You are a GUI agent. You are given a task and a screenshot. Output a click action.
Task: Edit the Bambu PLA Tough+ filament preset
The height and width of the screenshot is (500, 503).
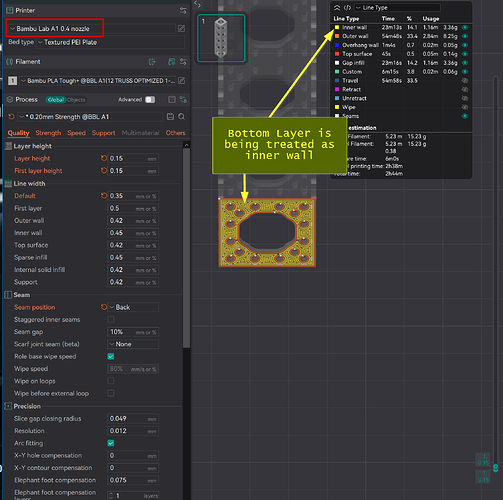(x=181, y=80)
